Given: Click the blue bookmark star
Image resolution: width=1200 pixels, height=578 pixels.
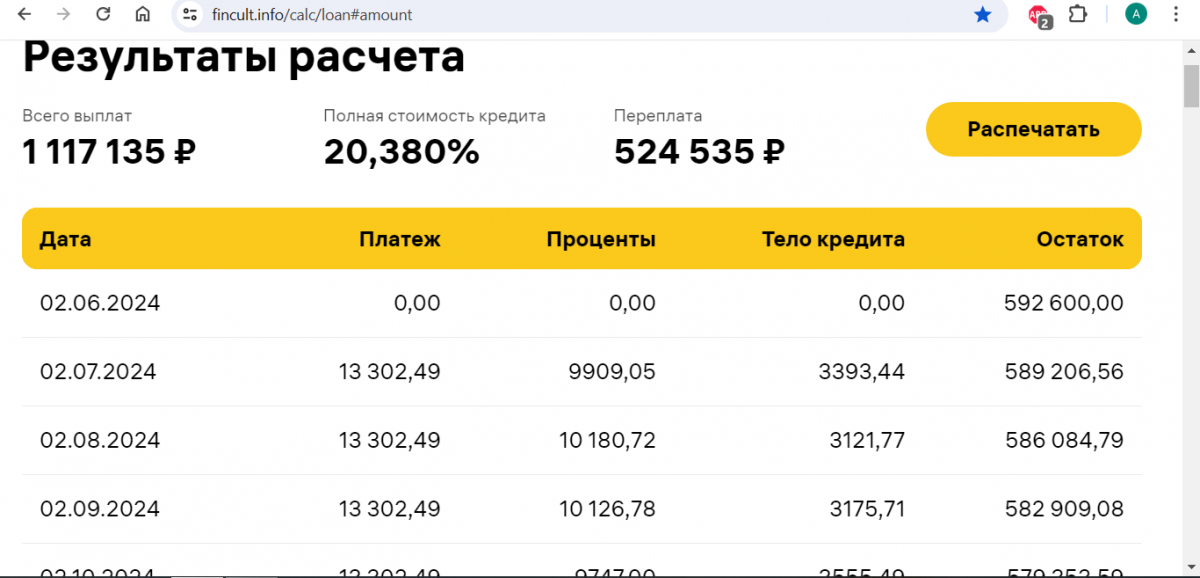Looking at the screenshot, I should tap(983, 15).
